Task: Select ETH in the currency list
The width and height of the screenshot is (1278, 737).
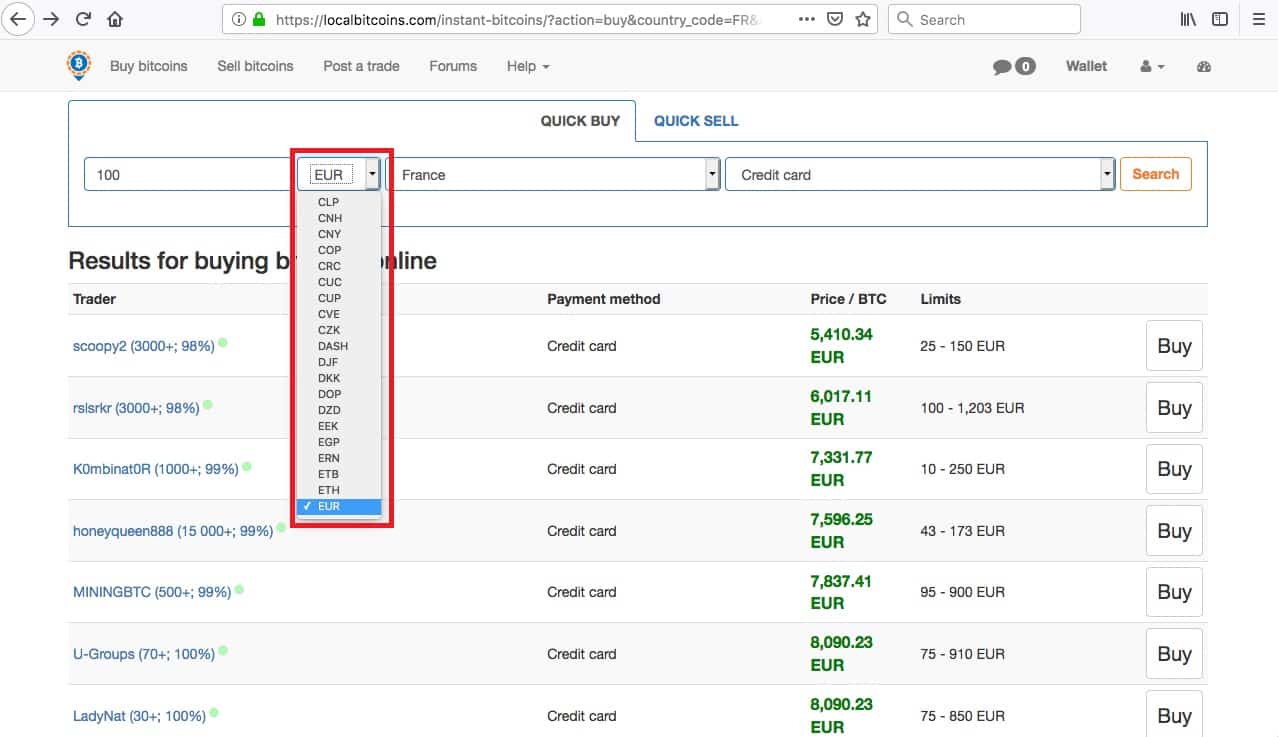Action: coord(339,490)
